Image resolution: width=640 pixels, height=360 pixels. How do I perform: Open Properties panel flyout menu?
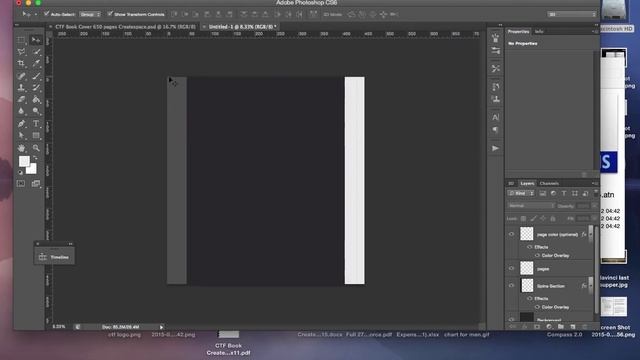[595, 31]
